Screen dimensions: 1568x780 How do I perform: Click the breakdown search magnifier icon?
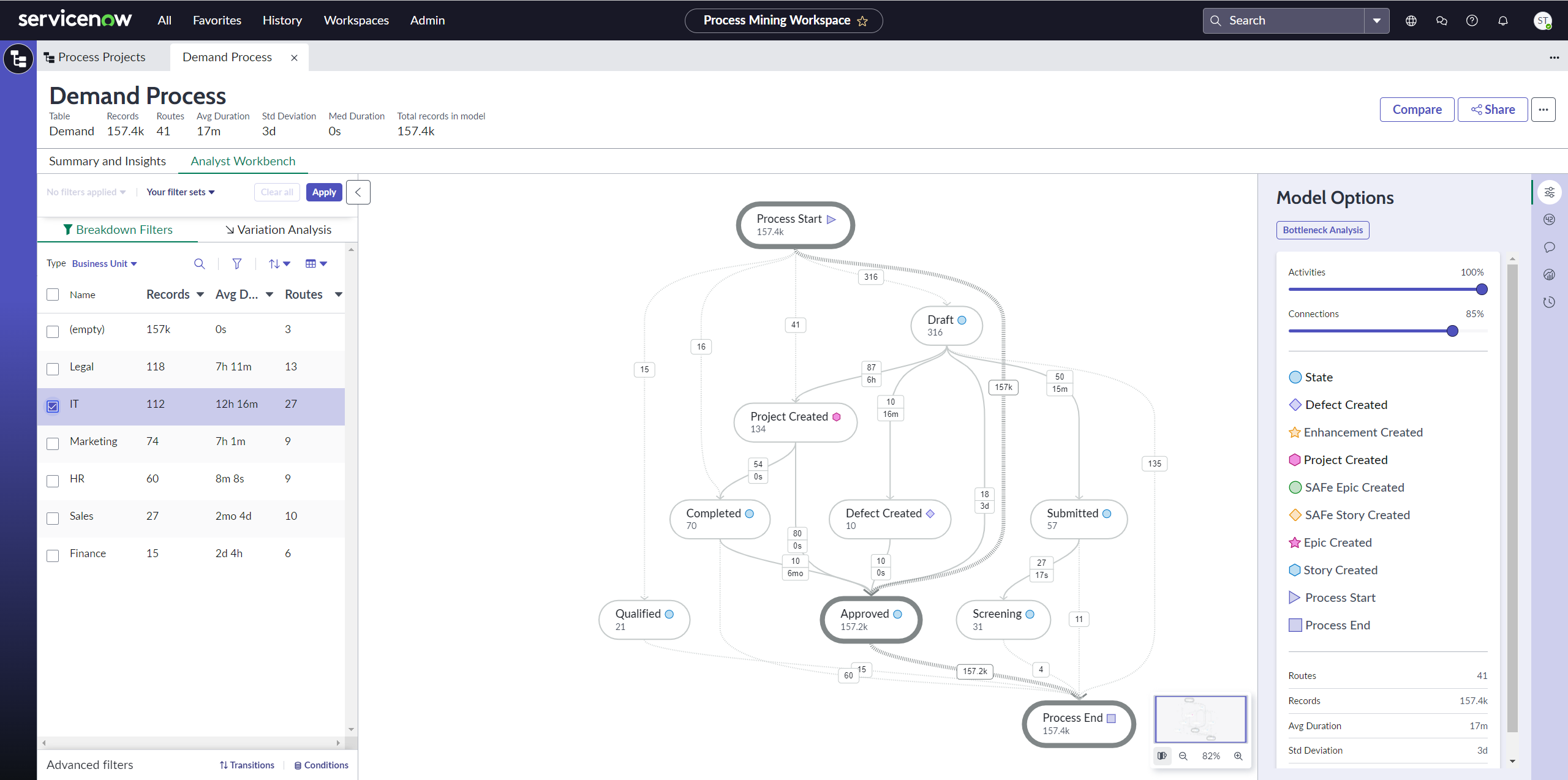pos(199,264)
